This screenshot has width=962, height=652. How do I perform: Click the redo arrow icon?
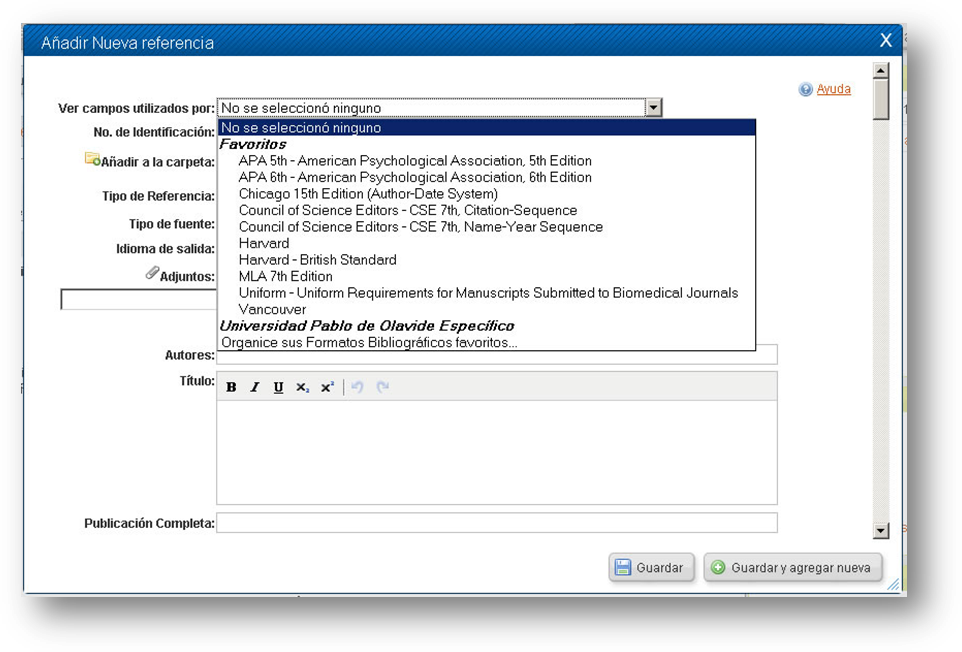click(382, 387)
